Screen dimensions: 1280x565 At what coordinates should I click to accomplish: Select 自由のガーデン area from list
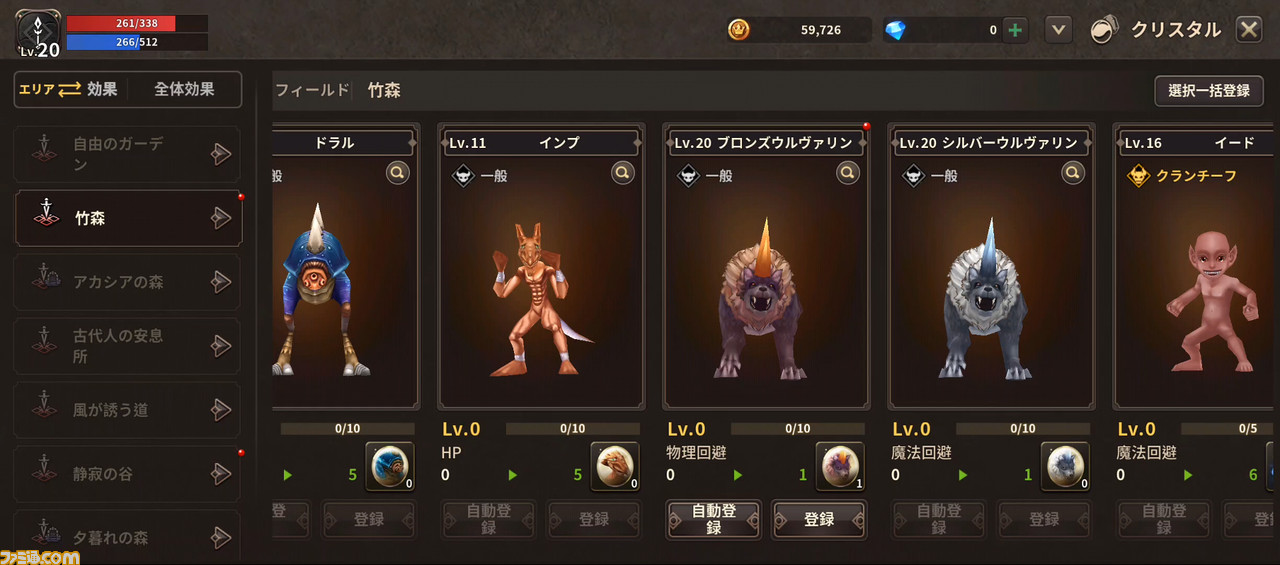[127, 154]
